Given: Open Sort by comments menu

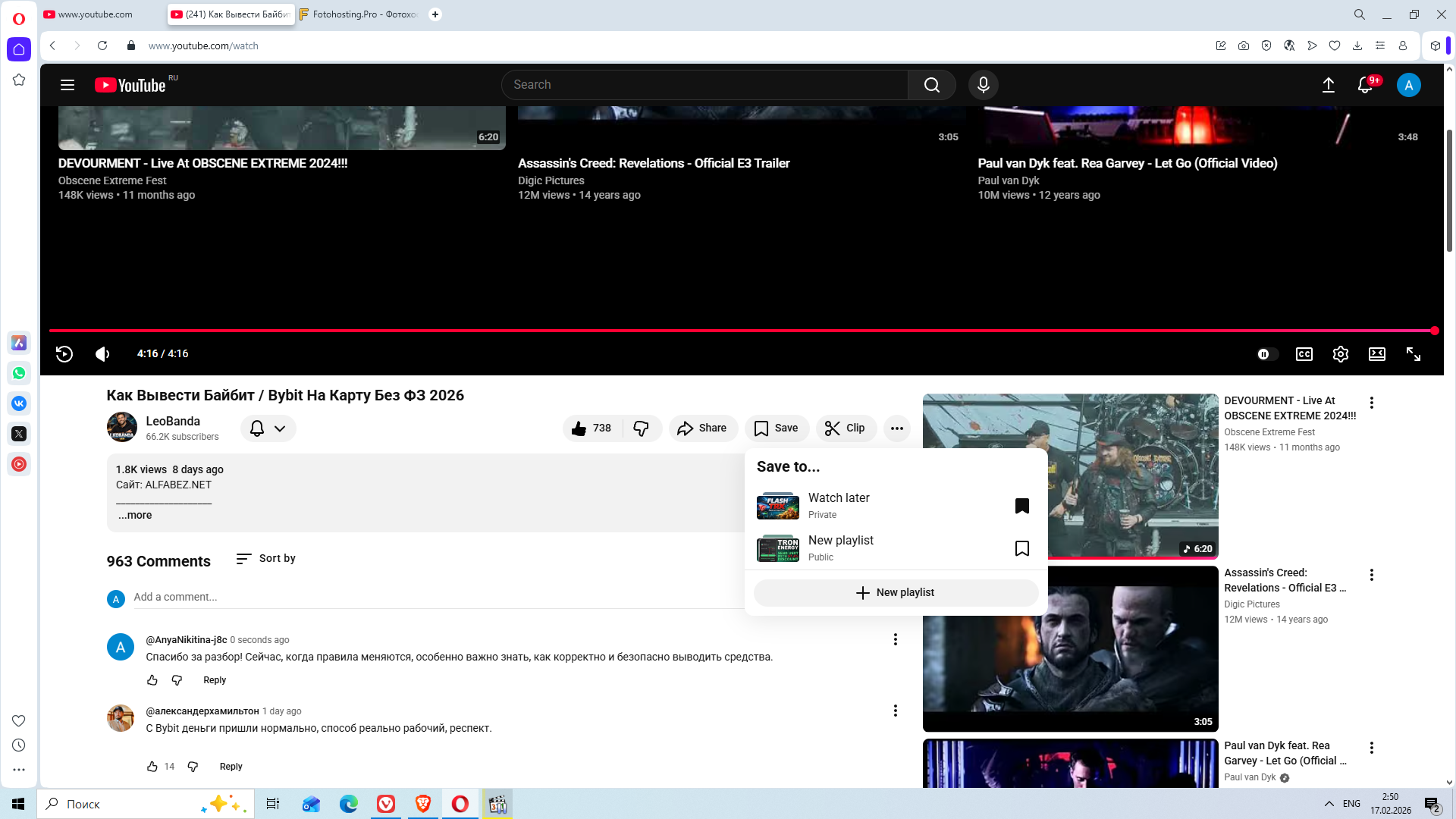Looking at the screenshot, I should [266, 559].
